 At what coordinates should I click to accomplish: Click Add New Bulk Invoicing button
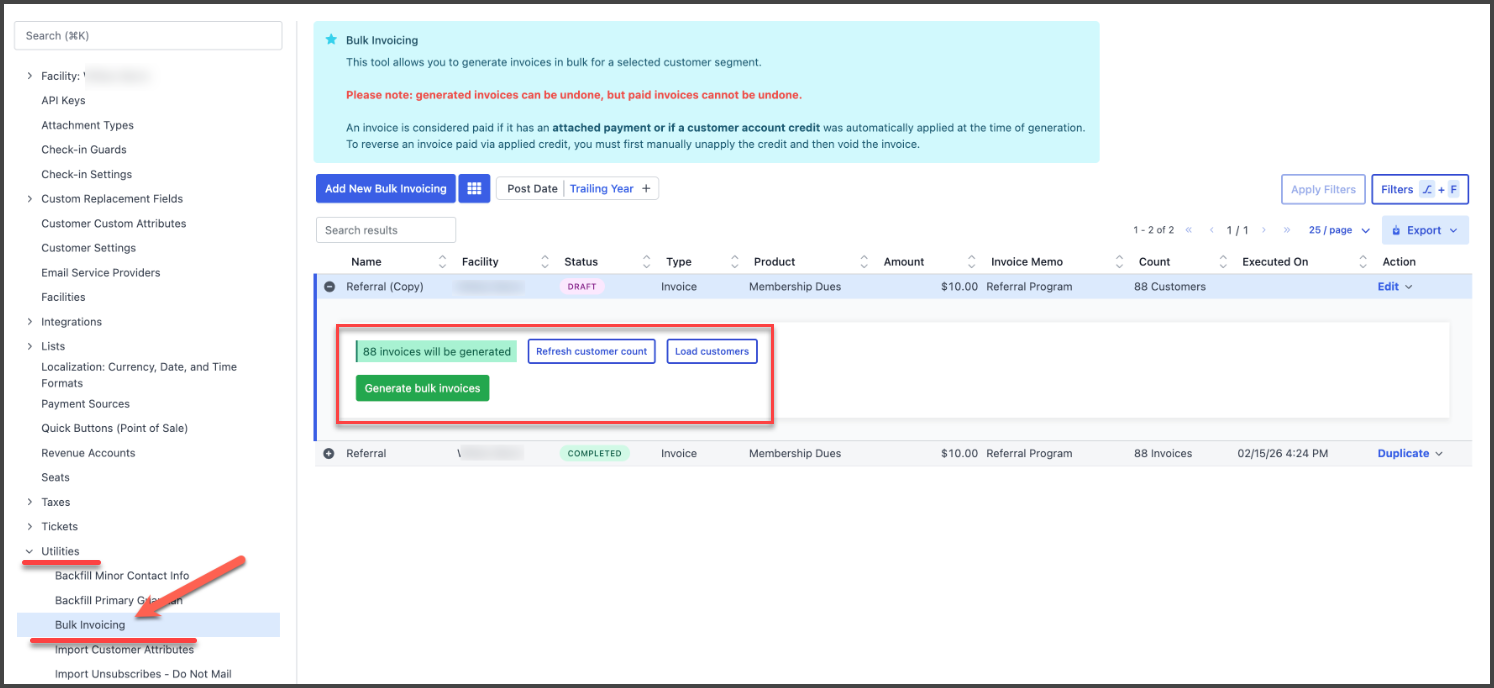385,189
